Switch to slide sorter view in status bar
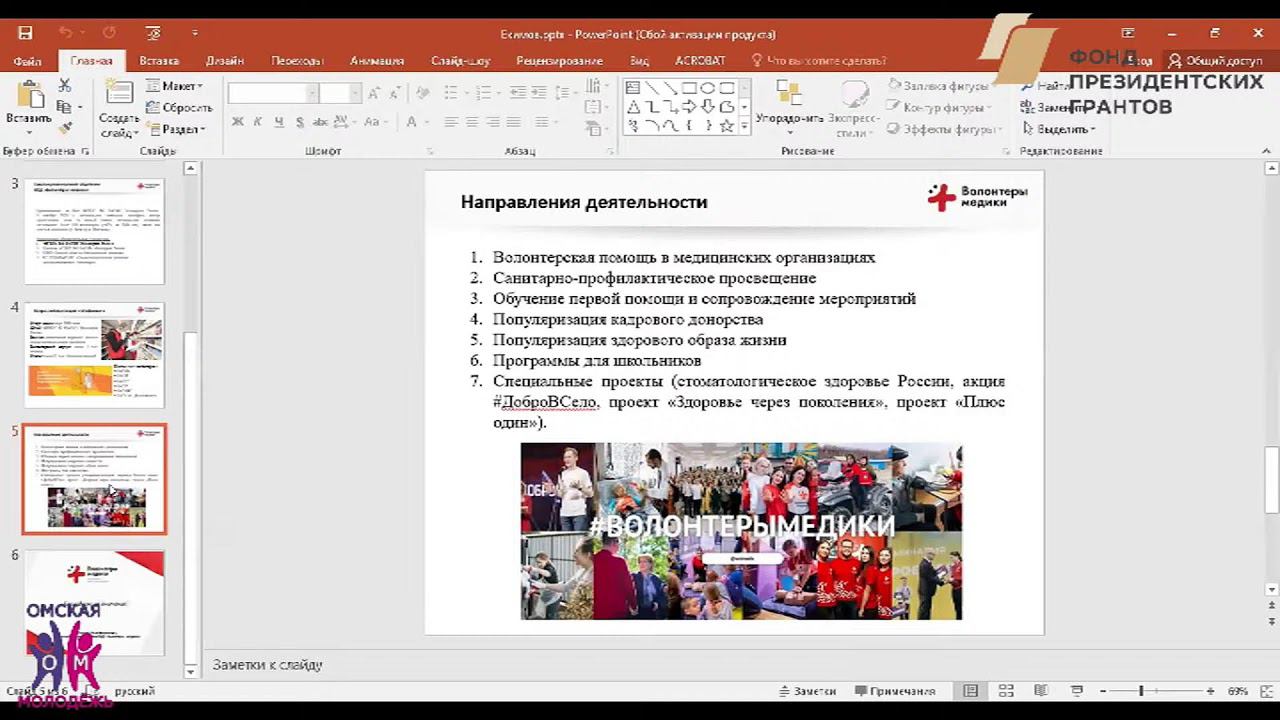Image resolution: width=1280 pixels, height=720 pixels. pos(1006,691)
